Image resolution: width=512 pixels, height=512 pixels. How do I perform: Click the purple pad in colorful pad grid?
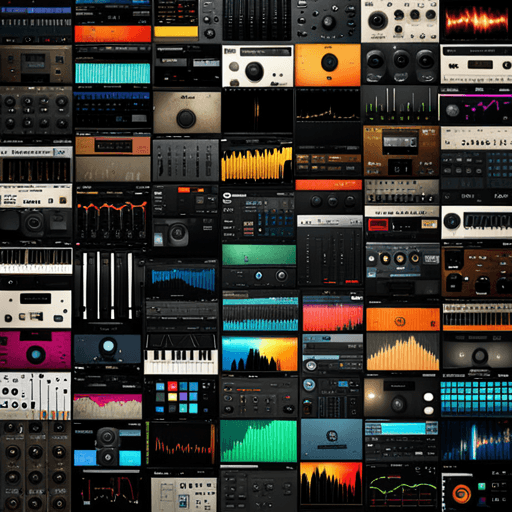(x=183, y=397)
